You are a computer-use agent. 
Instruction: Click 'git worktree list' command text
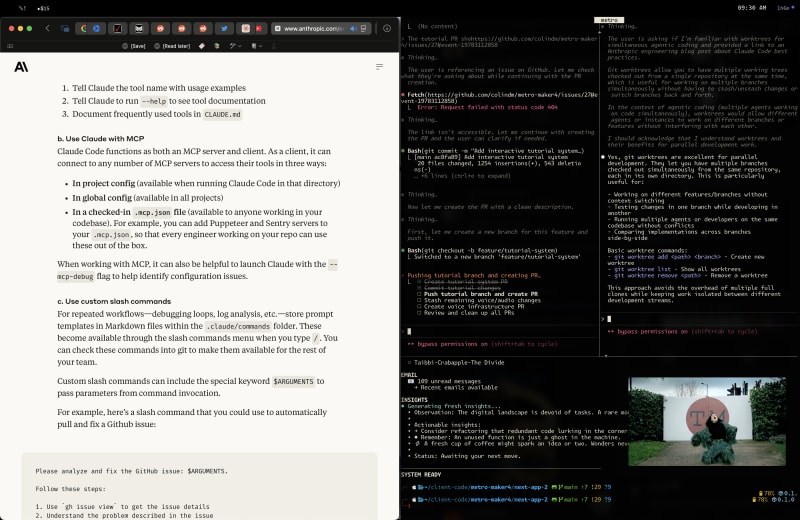coord(642,269)
